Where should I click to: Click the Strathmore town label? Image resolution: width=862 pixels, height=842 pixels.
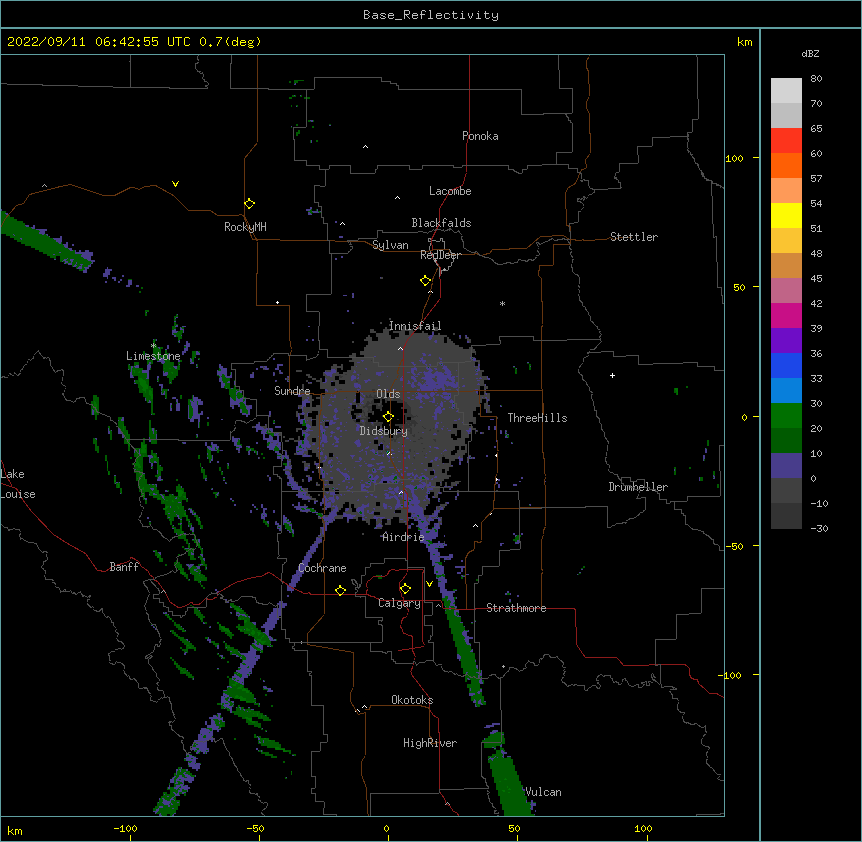516,608
